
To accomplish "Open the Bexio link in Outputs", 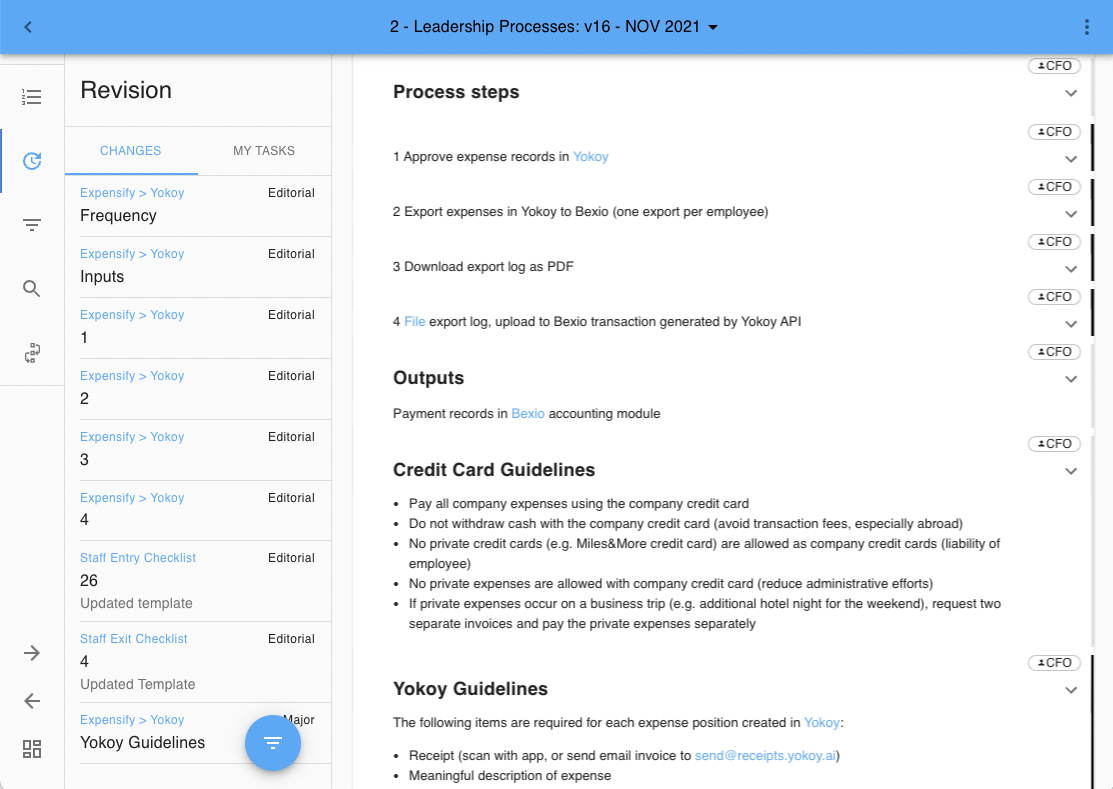I will [528, 414].
